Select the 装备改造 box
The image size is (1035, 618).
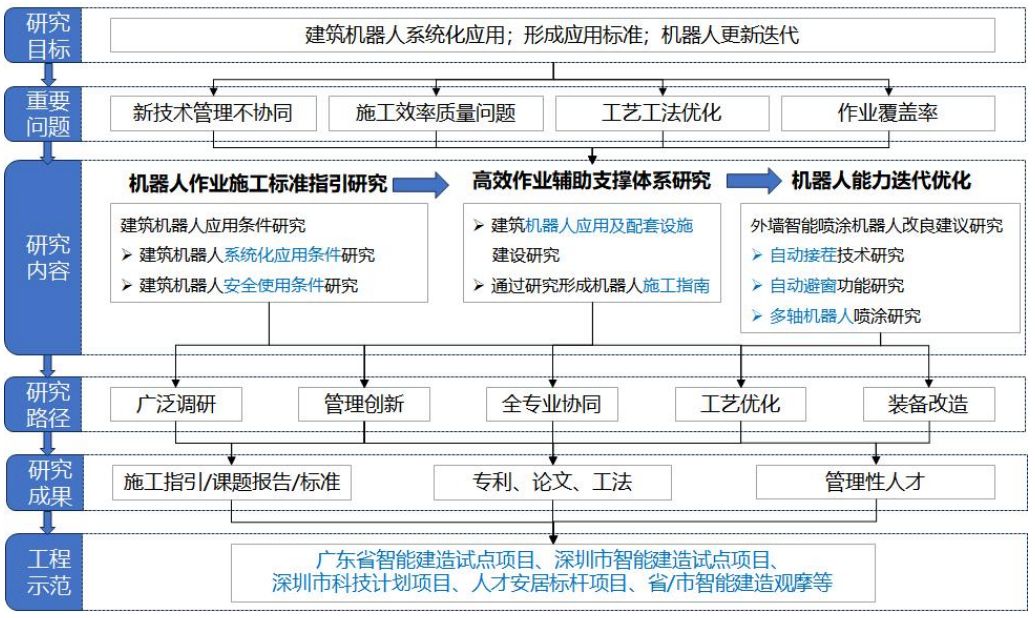(x=929, y=404)
